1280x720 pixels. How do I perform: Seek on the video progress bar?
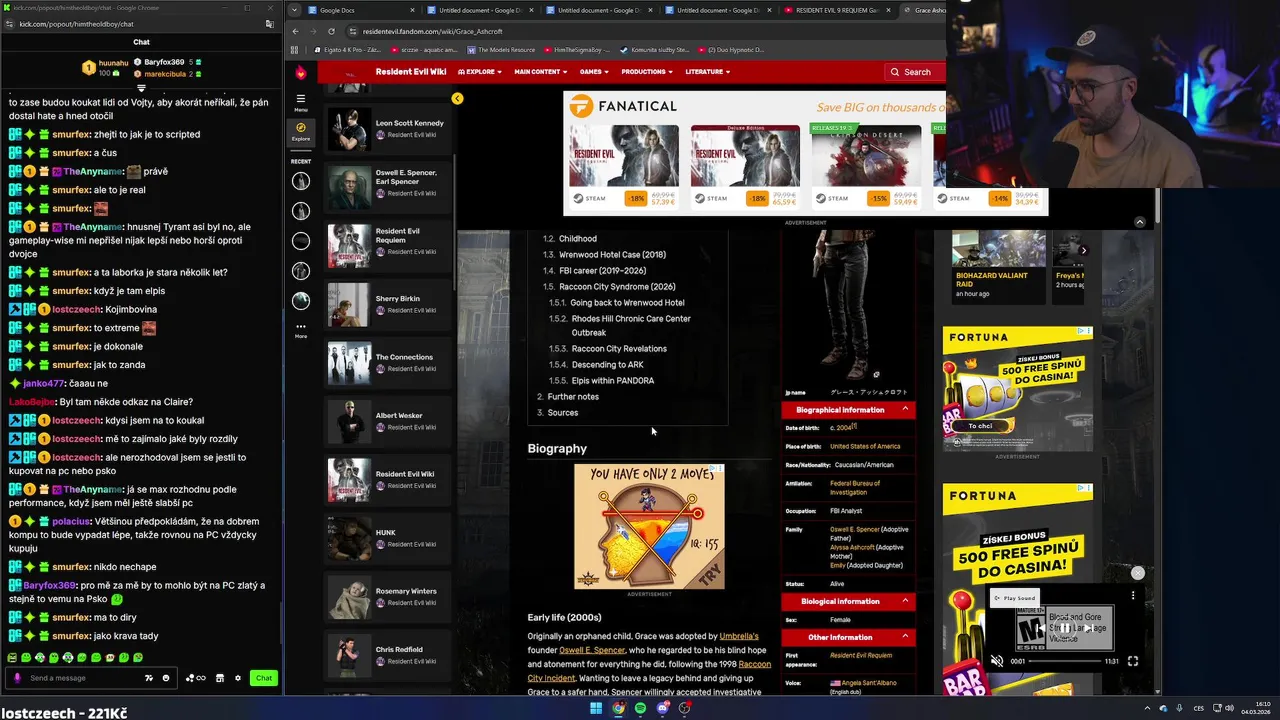coord(1065,661)
